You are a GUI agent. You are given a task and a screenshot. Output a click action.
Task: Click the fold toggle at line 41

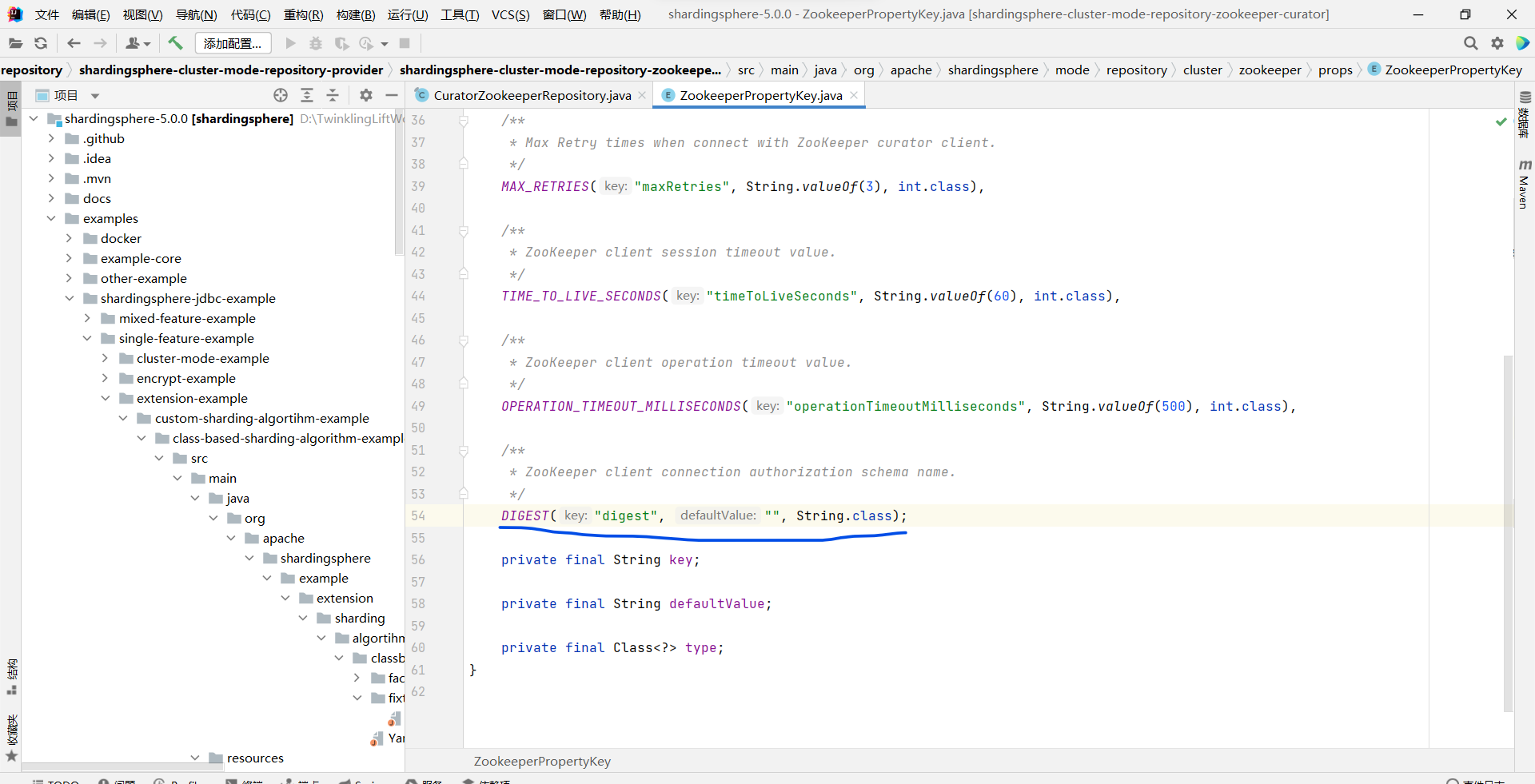tap(463, 230)
